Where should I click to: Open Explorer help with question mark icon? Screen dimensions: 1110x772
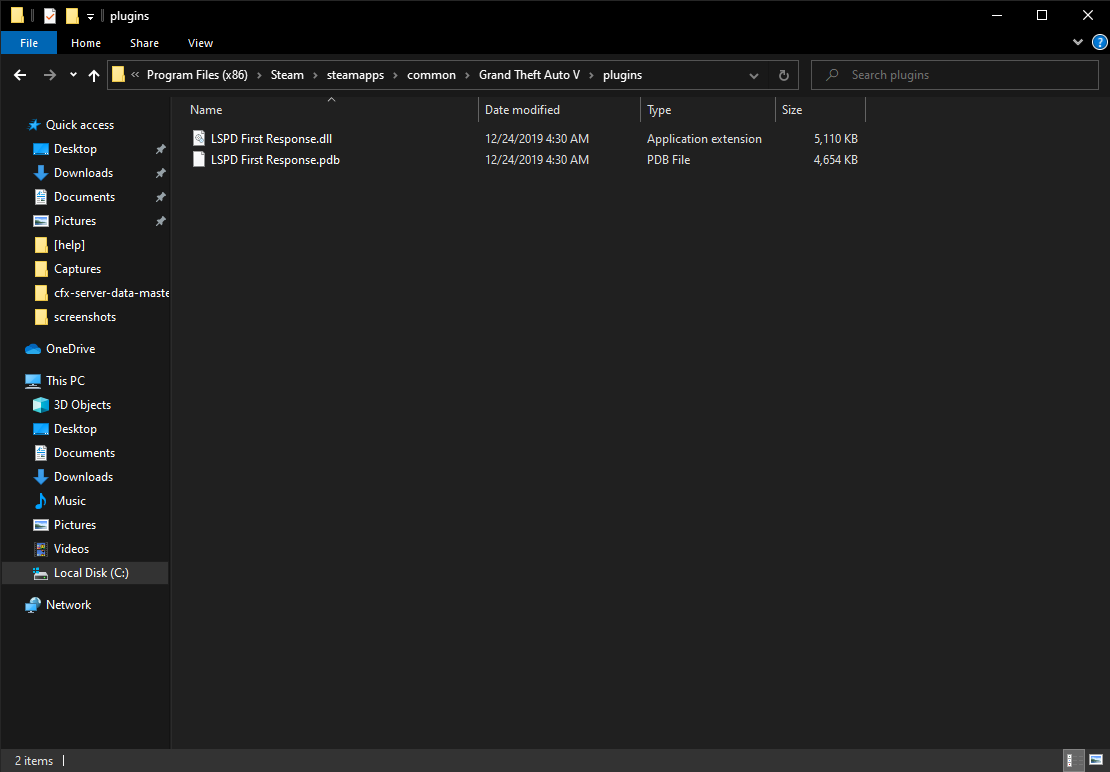point(1099,42)
